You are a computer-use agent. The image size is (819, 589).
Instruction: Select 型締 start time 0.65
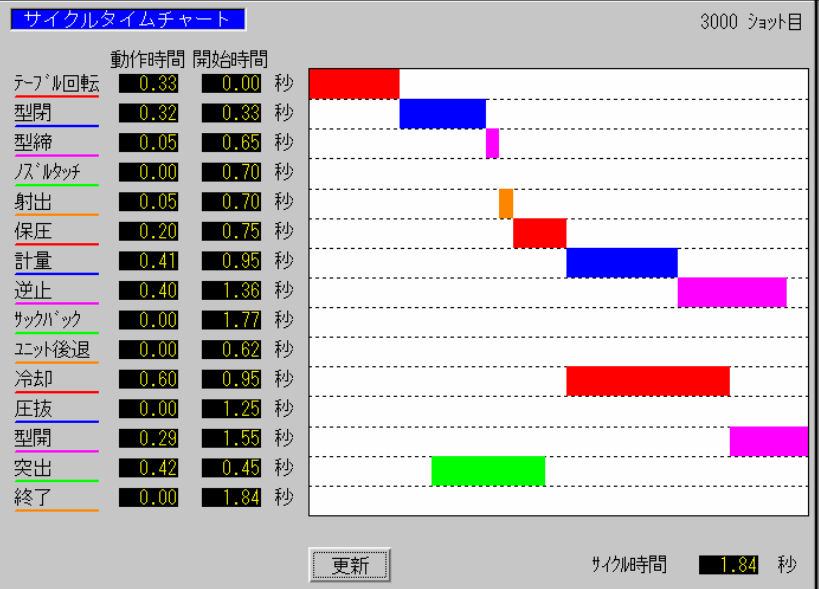pyautogui.click(x=231, y=143)
